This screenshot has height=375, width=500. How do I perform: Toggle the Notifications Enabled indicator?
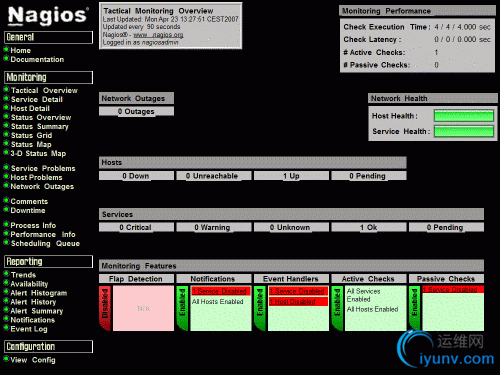[182, 308]
